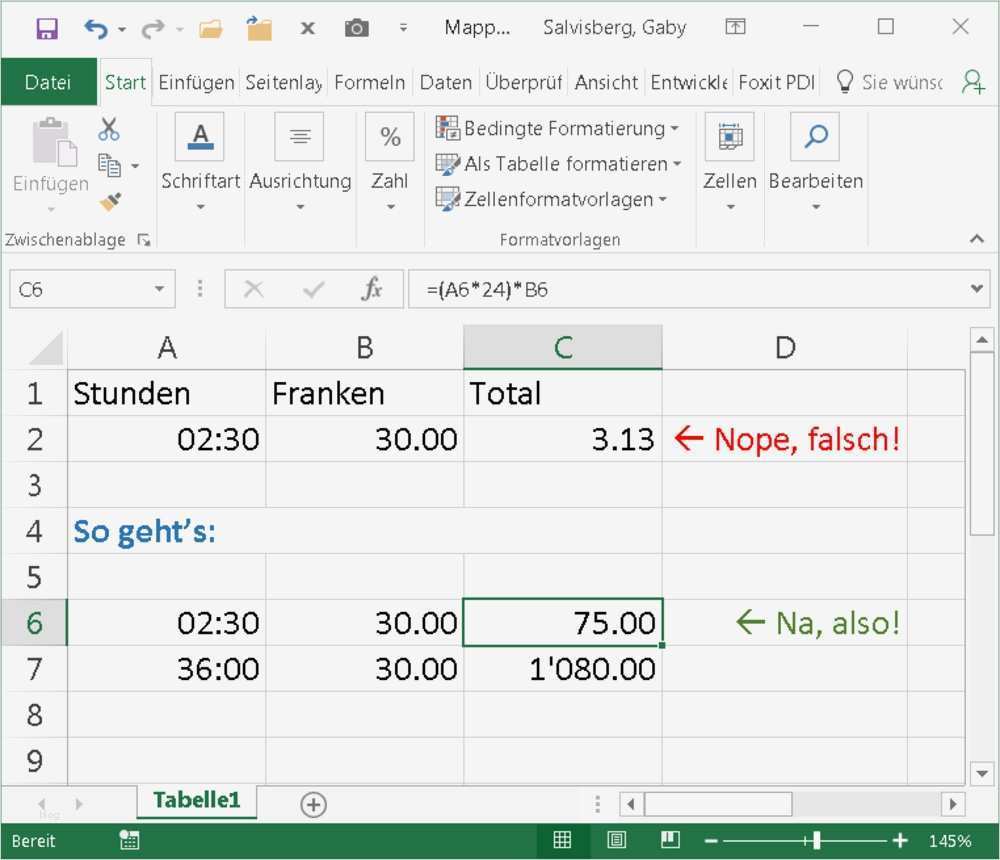Open the Schriftart font group
The width and height of the screenshot is (1000, 860).
tap(200, 161)
